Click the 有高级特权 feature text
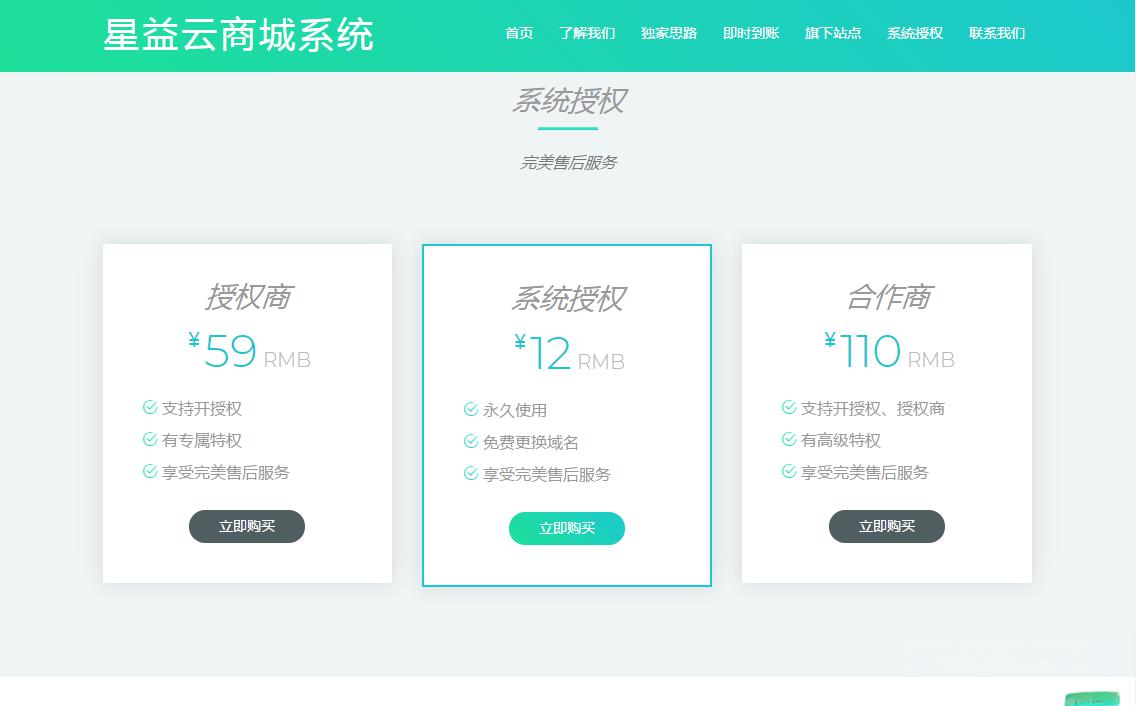This screenshot has width=1136, height=706. point(840,440)
